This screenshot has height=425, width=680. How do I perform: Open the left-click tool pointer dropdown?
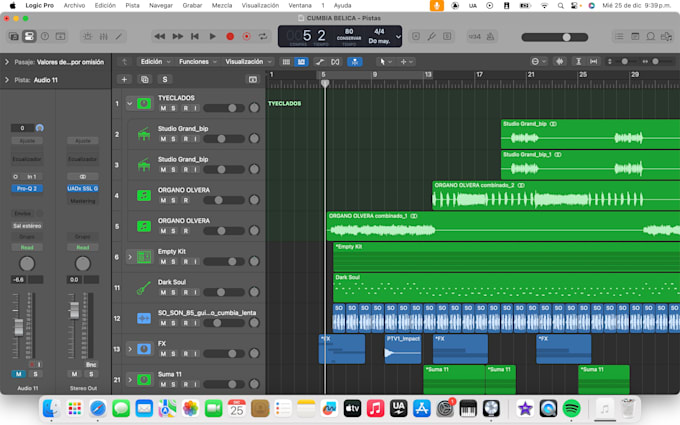(386, 62)
